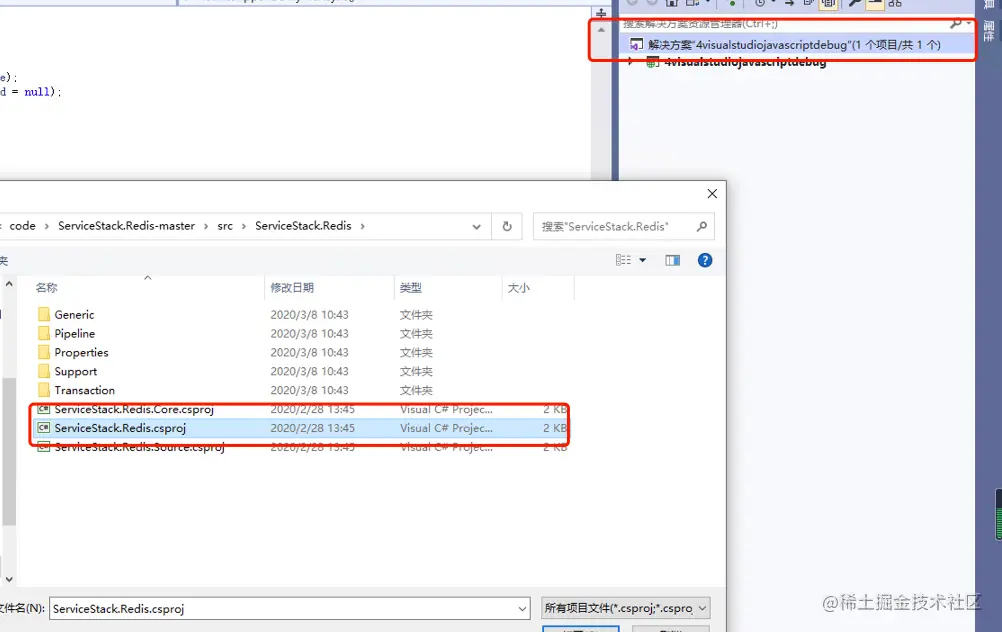Refresh the ServiceStack.Redis folder listing
This screenshot has height=632, width=1002.
507,226
